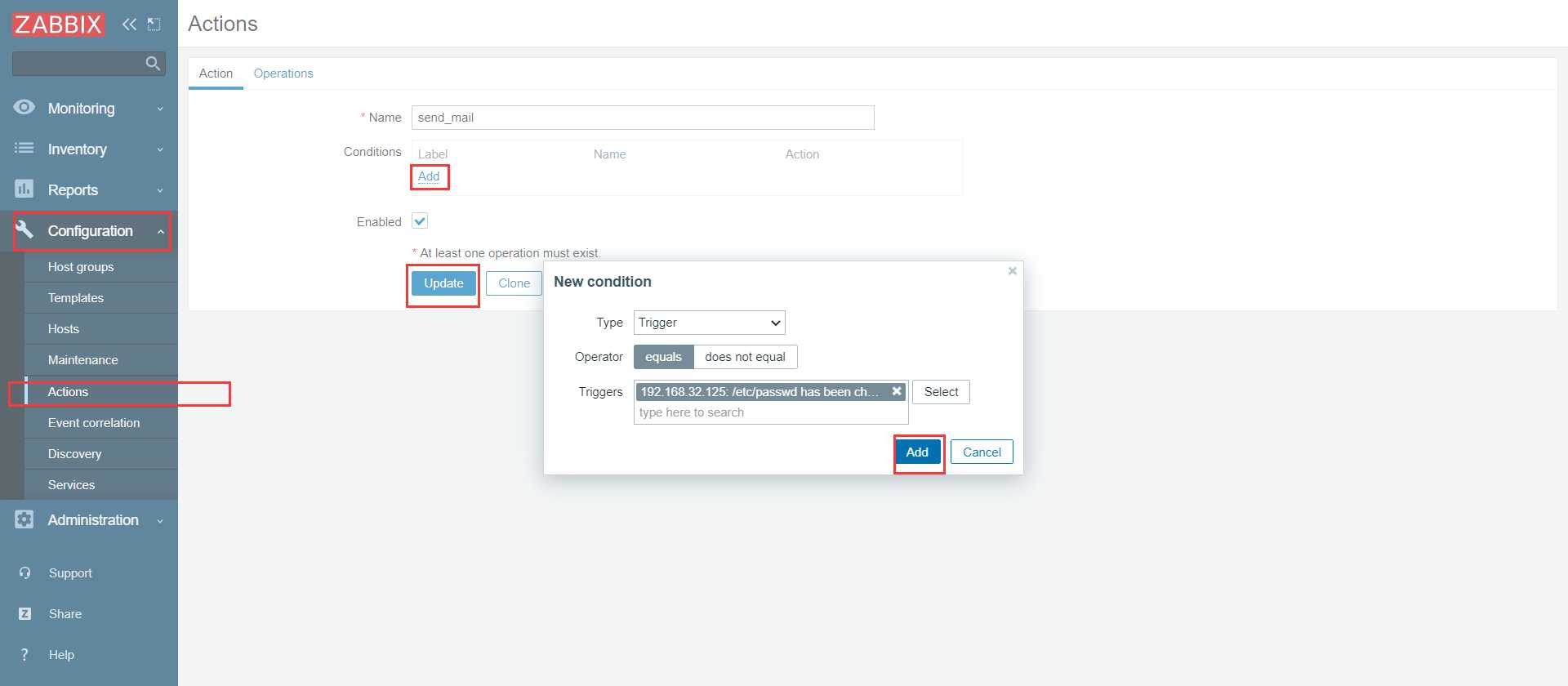The image size is (1568, 686).
Task: Click the New condition dialog title
Action: tap(603, 282)
